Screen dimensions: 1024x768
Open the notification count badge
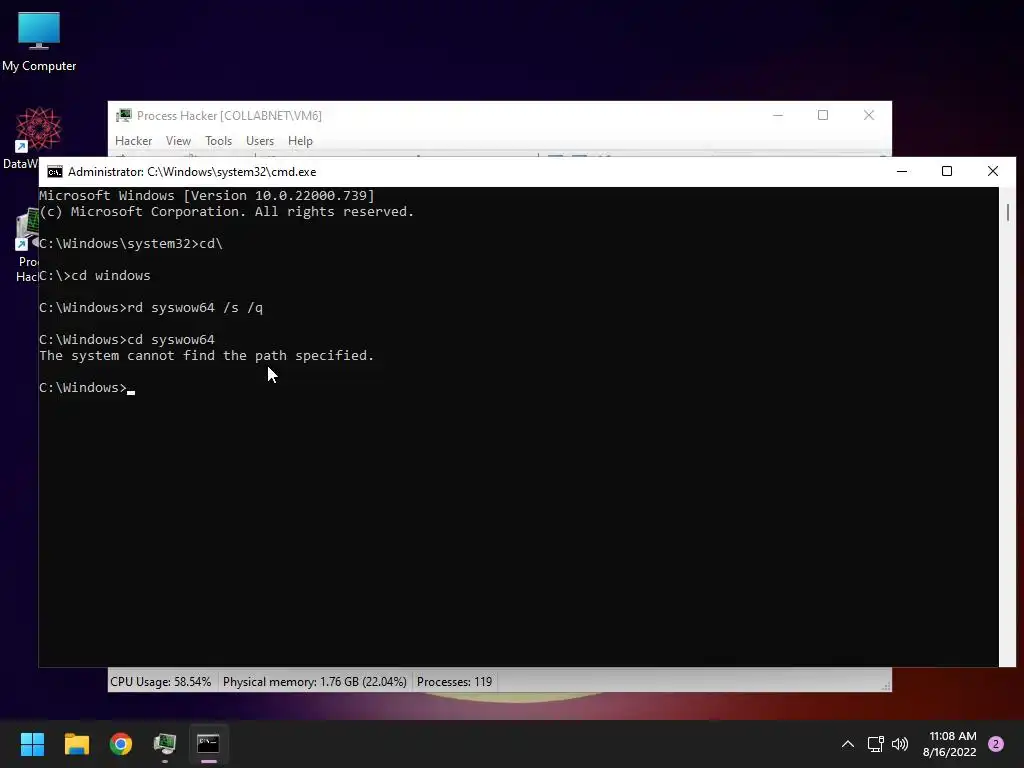pyautogui.click(x=996, y=744)
